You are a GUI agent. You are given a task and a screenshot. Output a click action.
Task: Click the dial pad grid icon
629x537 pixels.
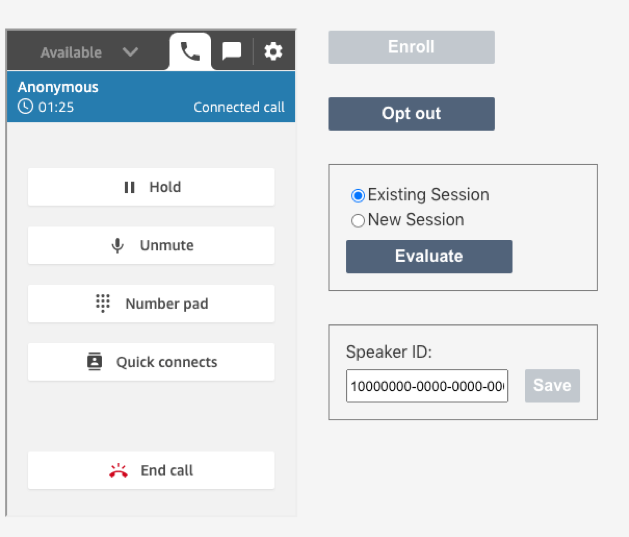pyautogui.click(x=103, y=303)
